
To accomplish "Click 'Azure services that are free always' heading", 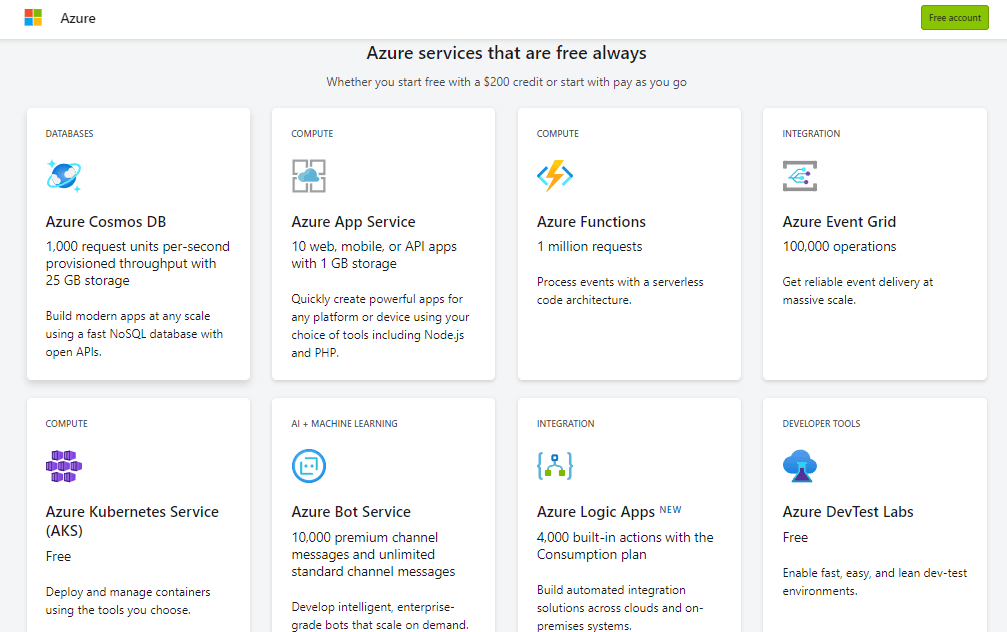I will [506, 53].
